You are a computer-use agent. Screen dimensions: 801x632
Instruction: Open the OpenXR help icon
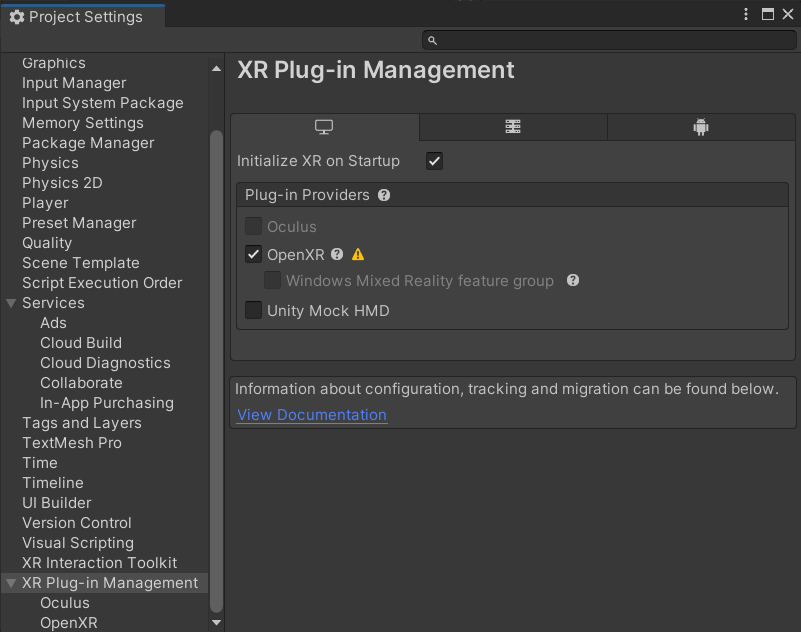click(337, 254)
